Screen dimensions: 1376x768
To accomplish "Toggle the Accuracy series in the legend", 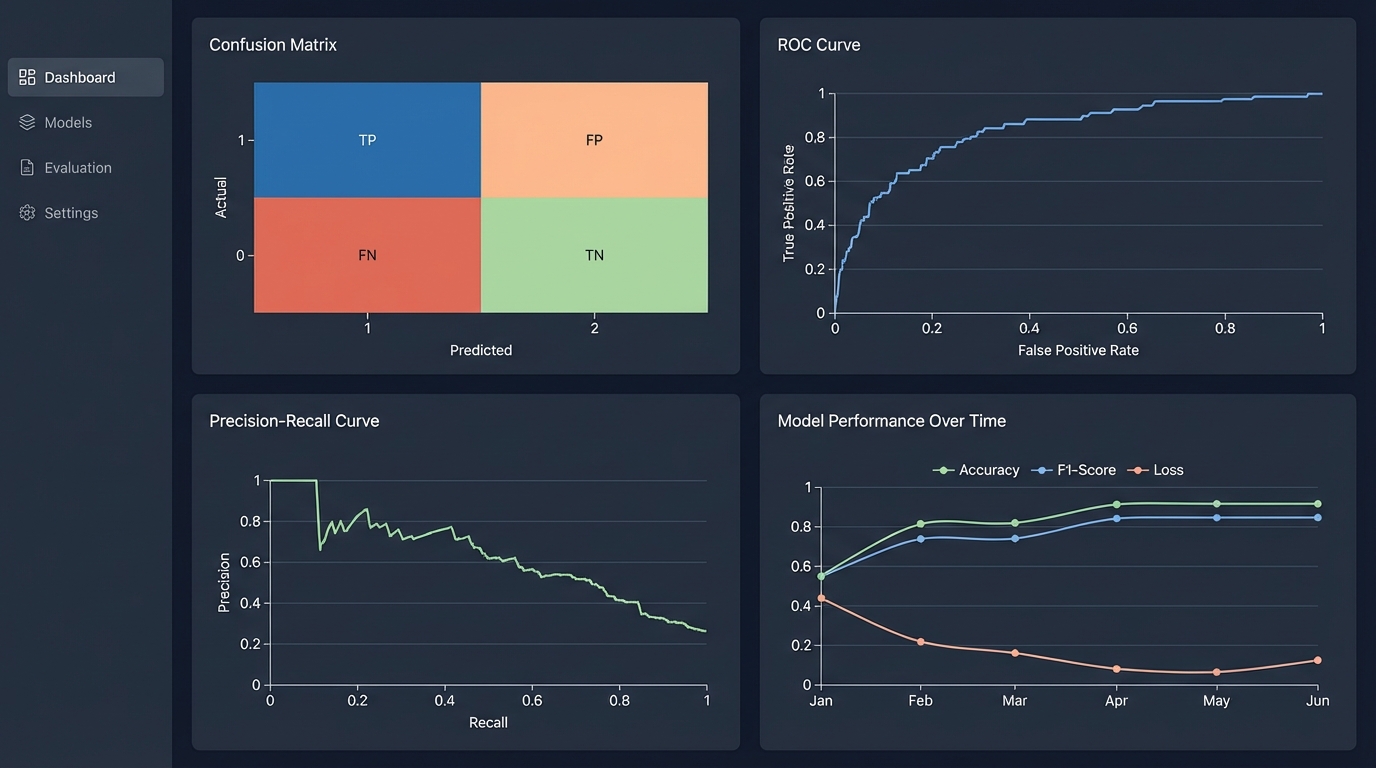I will click(x=976, y=469).
